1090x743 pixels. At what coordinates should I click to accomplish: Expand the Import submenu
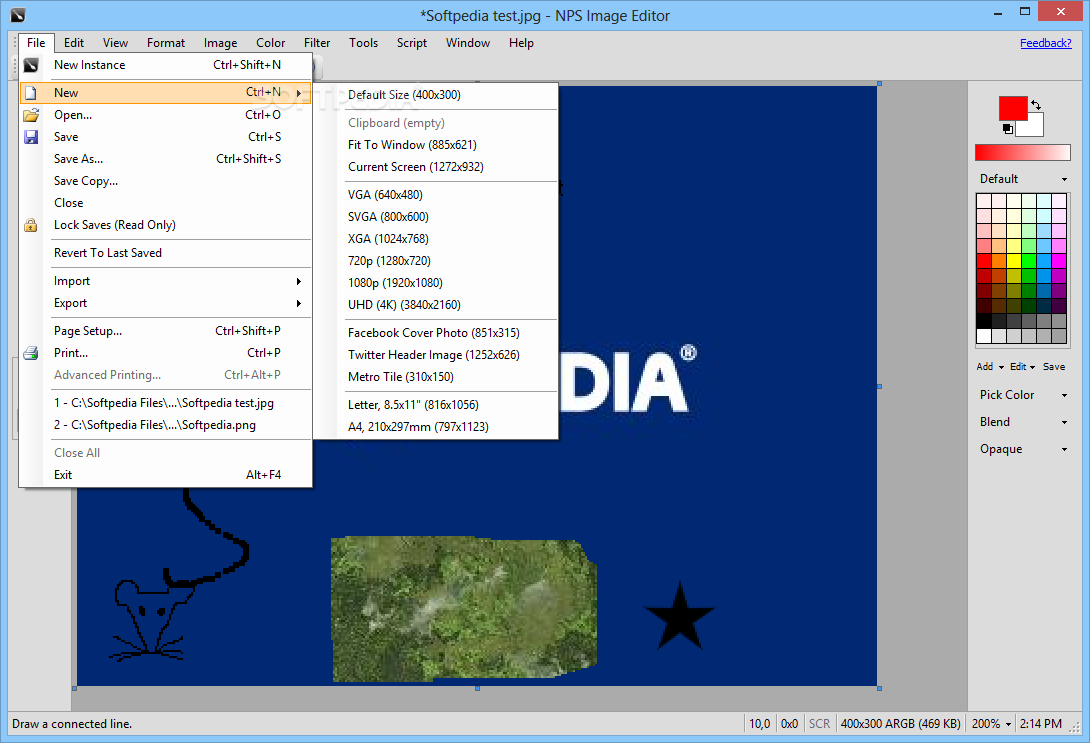click(165, 281)
